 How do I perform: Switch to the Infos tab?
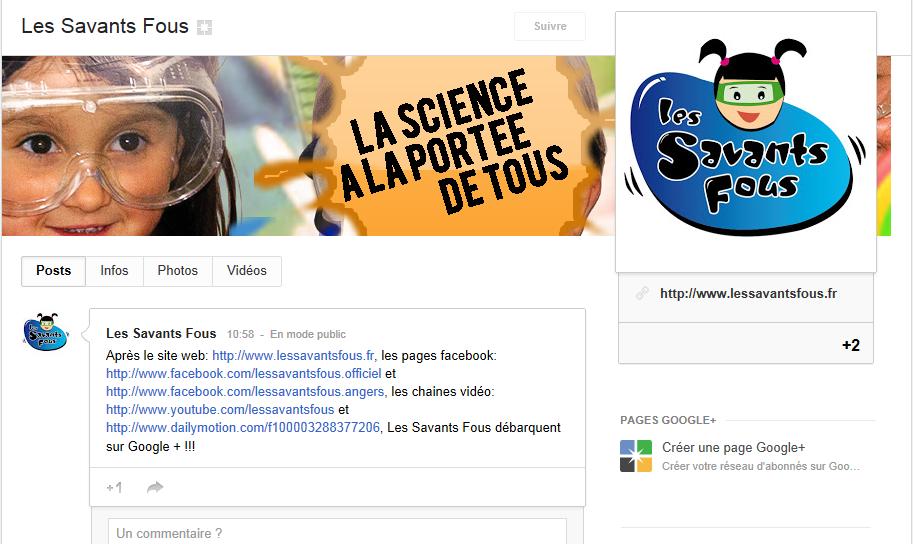114,271
